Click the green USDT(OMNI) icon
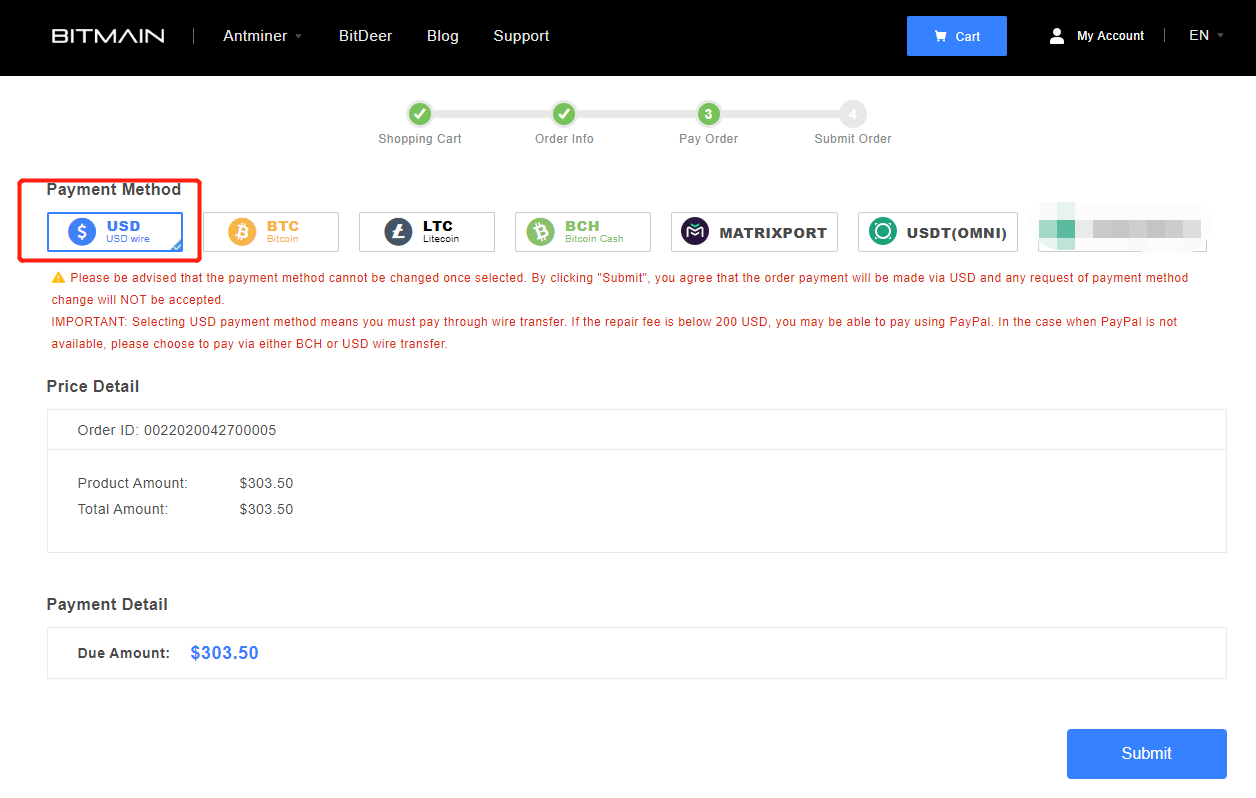The image size is (1256, 798). (883, 232)
